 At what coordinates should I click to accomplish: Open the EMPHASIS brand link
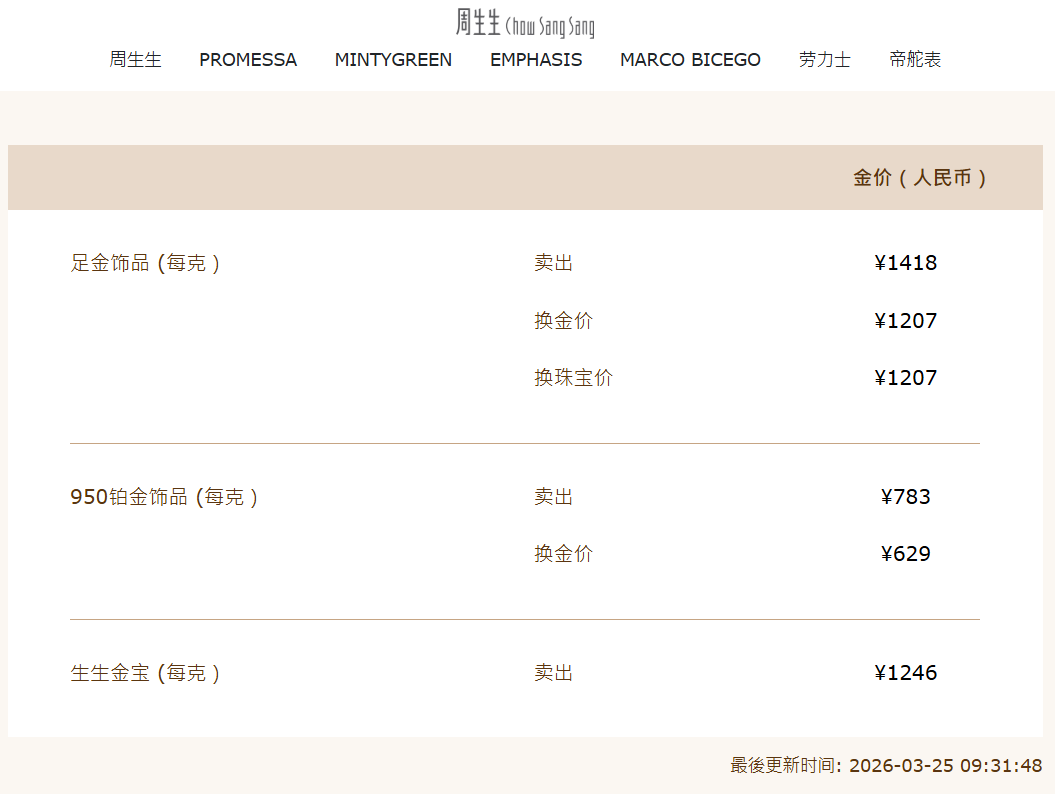coord(536,60)
